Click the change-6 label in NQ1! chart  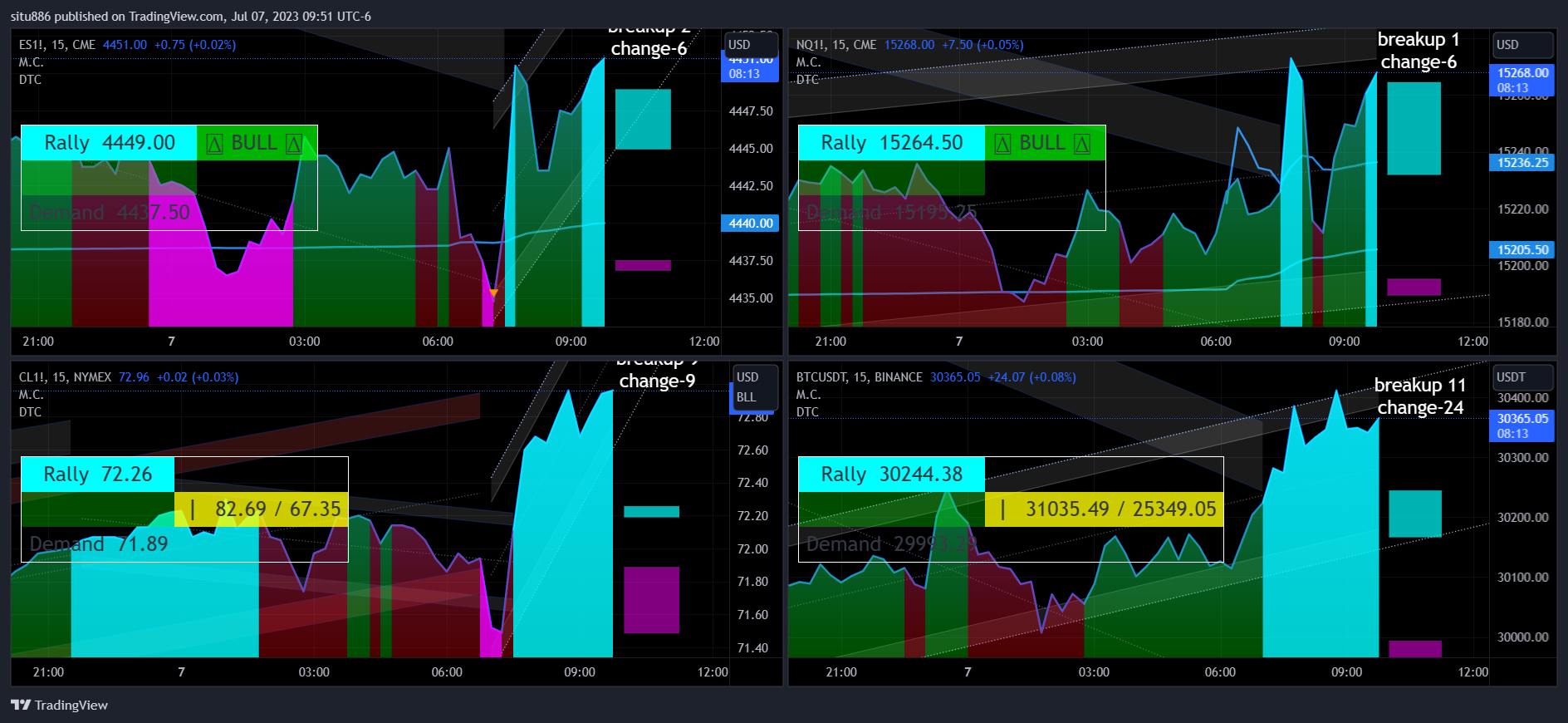click(1419, 62)
